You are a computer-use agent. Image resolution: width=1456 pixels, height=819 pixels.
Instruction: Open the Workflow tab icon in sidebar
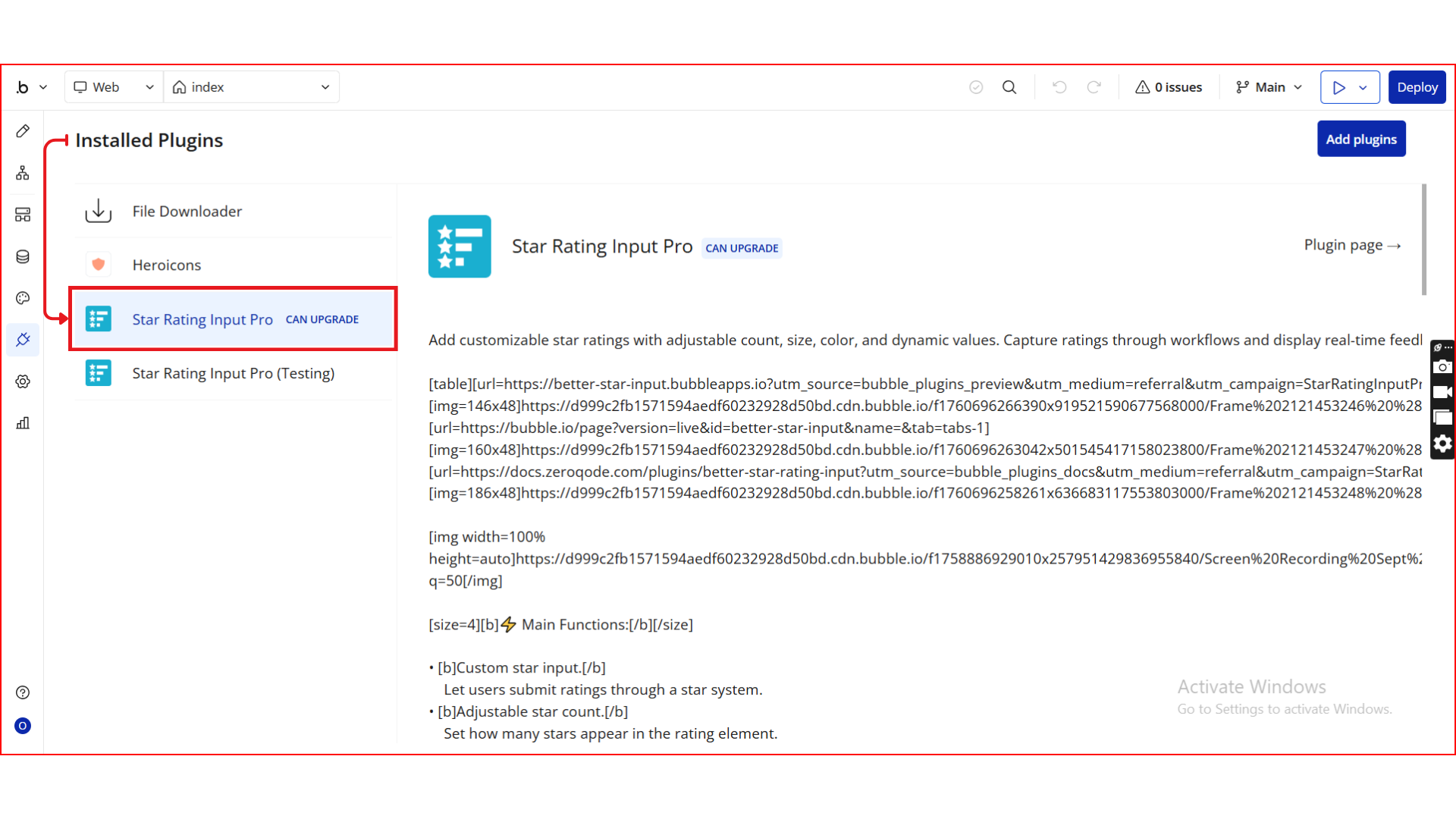pyautogui.click(x=23, y=173)
